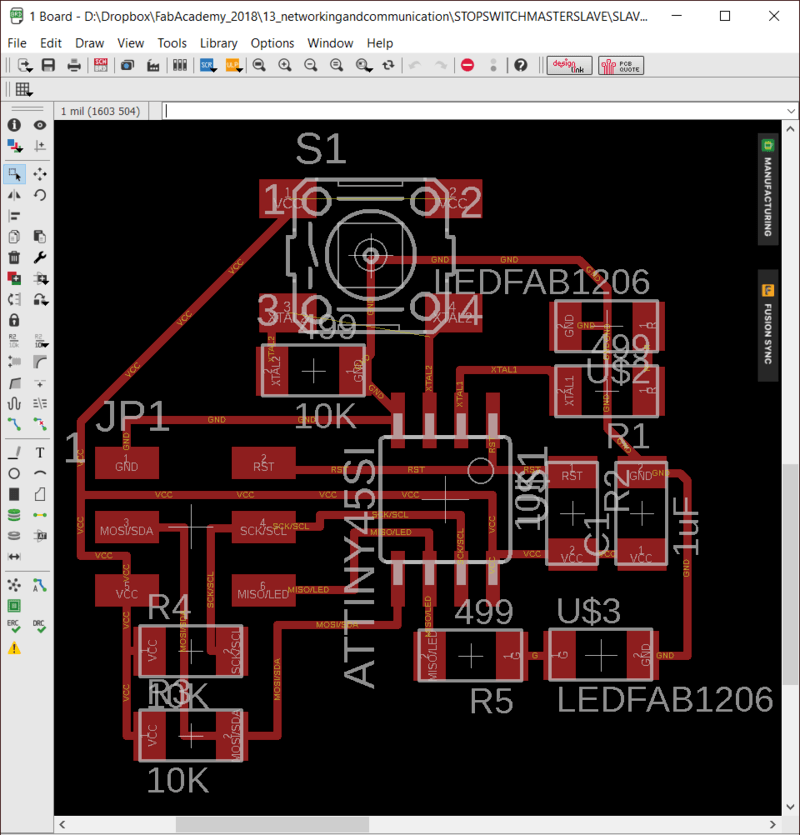Open the Info tool
800x835 pixels.
[x=14, y=125]
